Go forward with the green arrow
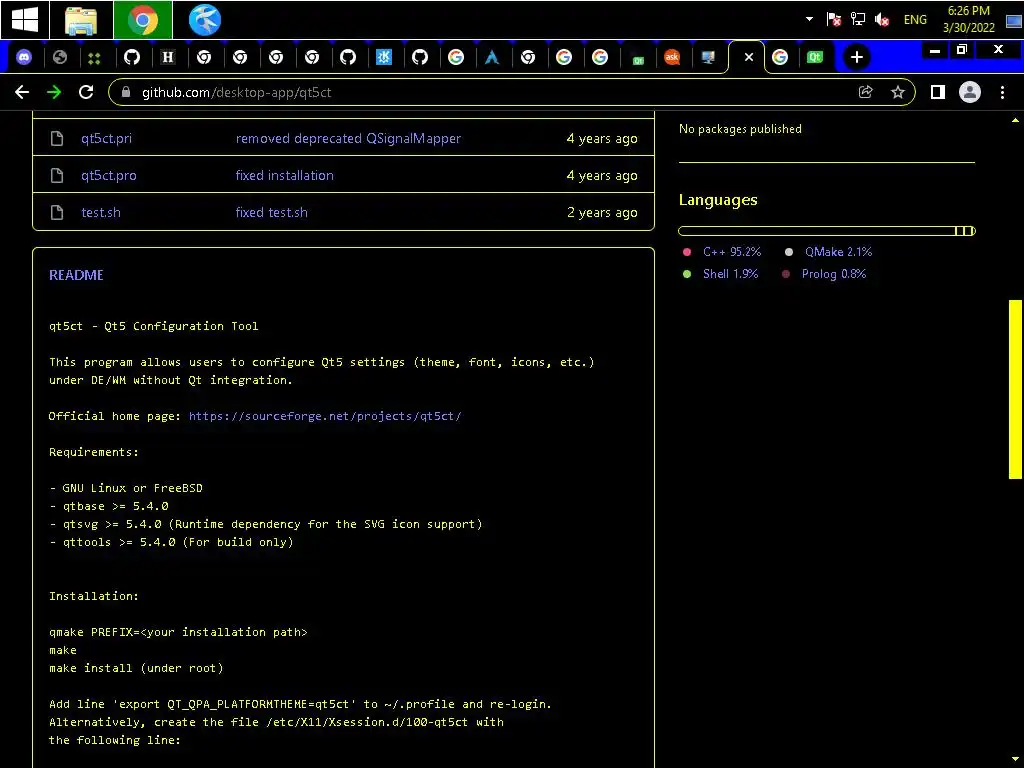The width and height of the screenshot is (1024, 768). click(x=54, y=92)
